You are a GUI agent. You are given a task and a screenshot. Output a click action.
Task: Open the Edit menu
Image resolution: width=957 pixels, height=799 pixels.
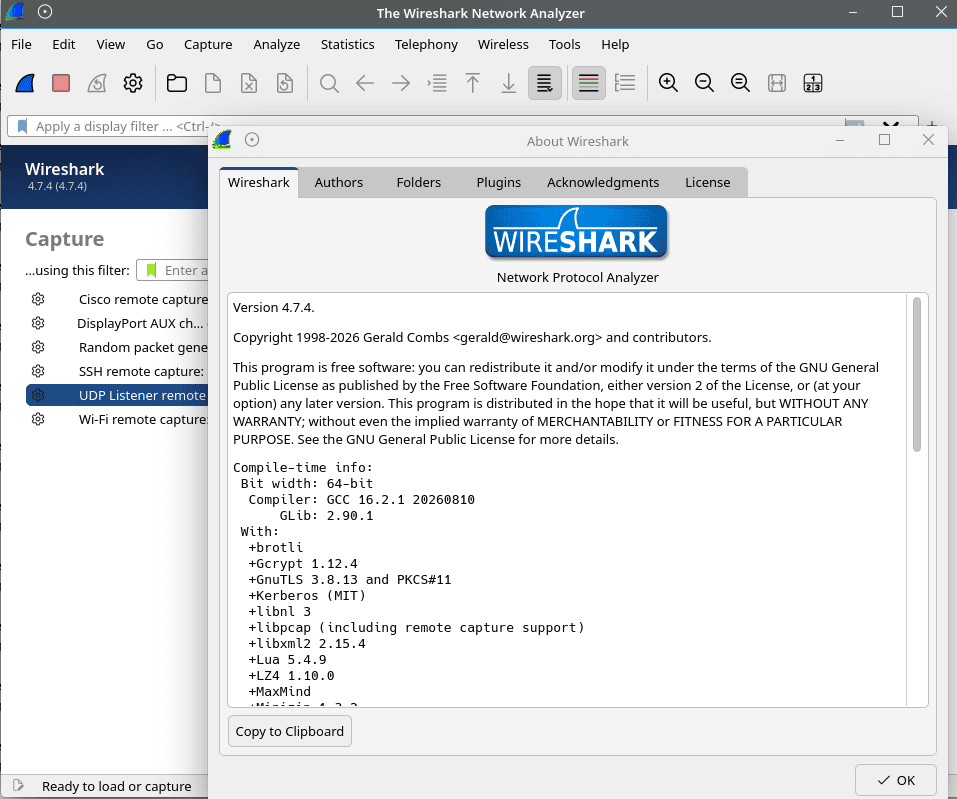[63, 45]
